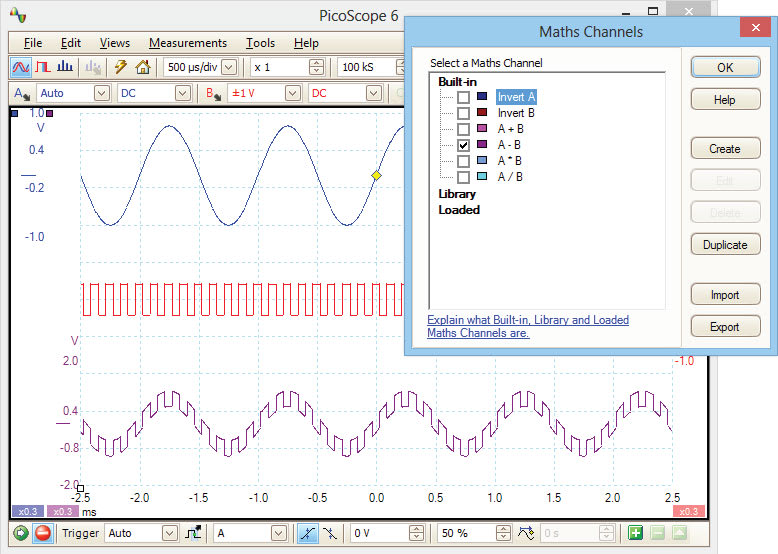Screen dimensions: 778x554
Task: Click the blue square axis handle at top
Action: coord(14,114)
